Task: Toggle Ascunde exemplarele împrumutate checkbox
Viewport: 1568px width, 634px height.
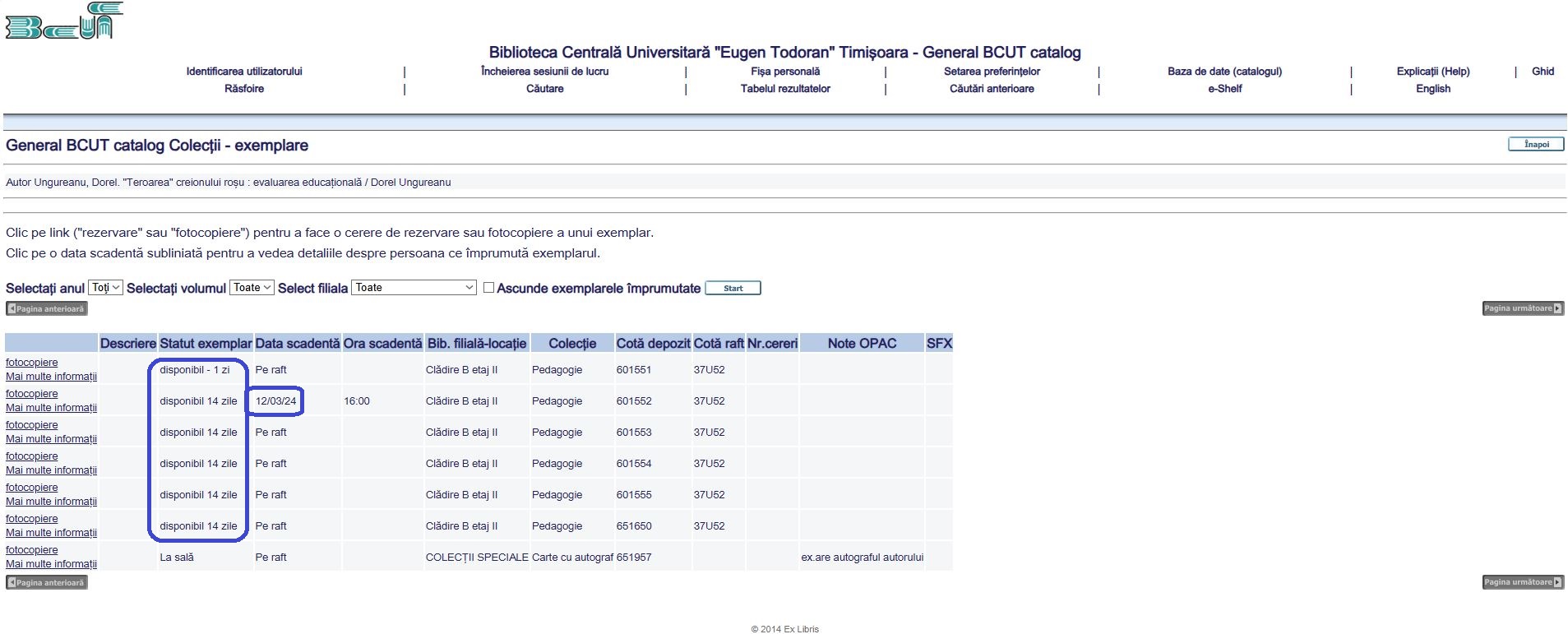Action: pyautogui.click(x=488, y=288)
